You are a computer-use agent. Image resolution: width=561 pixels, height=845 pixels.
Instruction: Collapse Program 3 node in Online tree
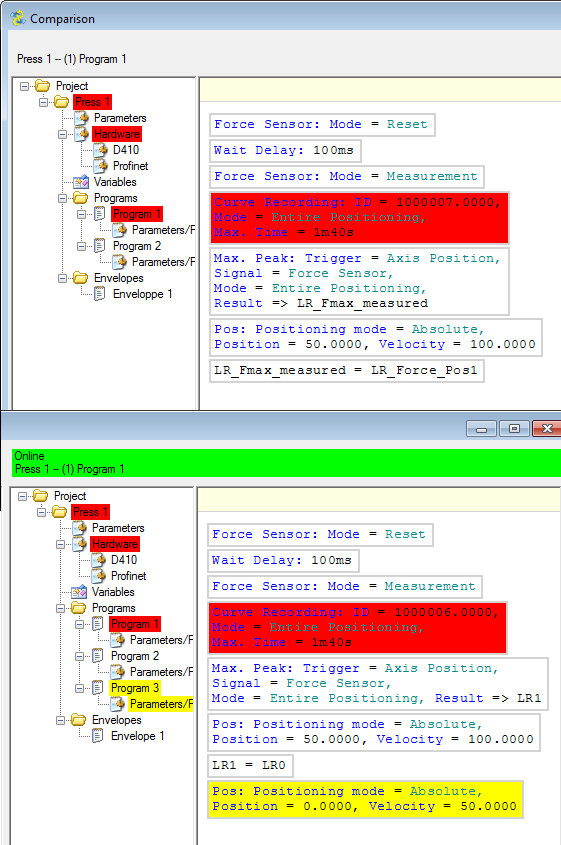tap(79, 688)
